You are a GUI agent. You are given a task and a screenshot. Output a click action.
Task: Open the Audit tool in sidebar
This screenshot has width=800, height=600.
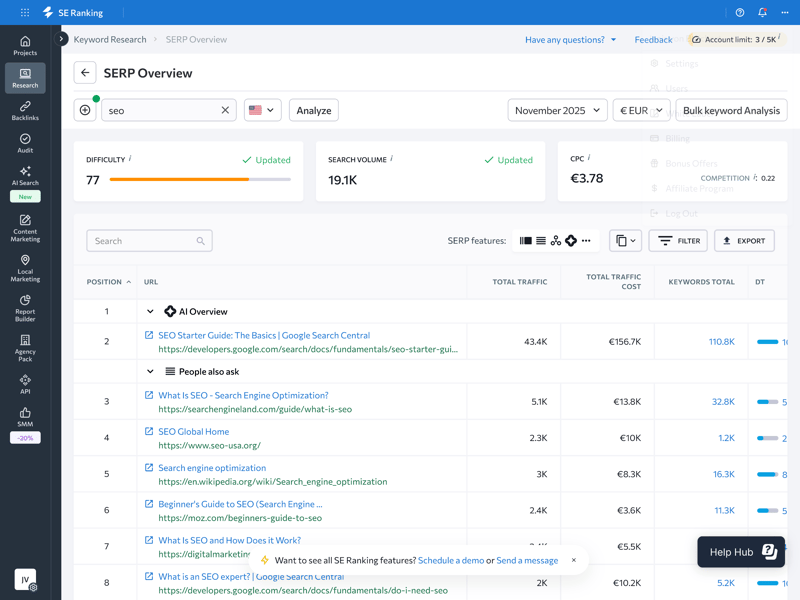pyautogui.click(x=25, y=143)
